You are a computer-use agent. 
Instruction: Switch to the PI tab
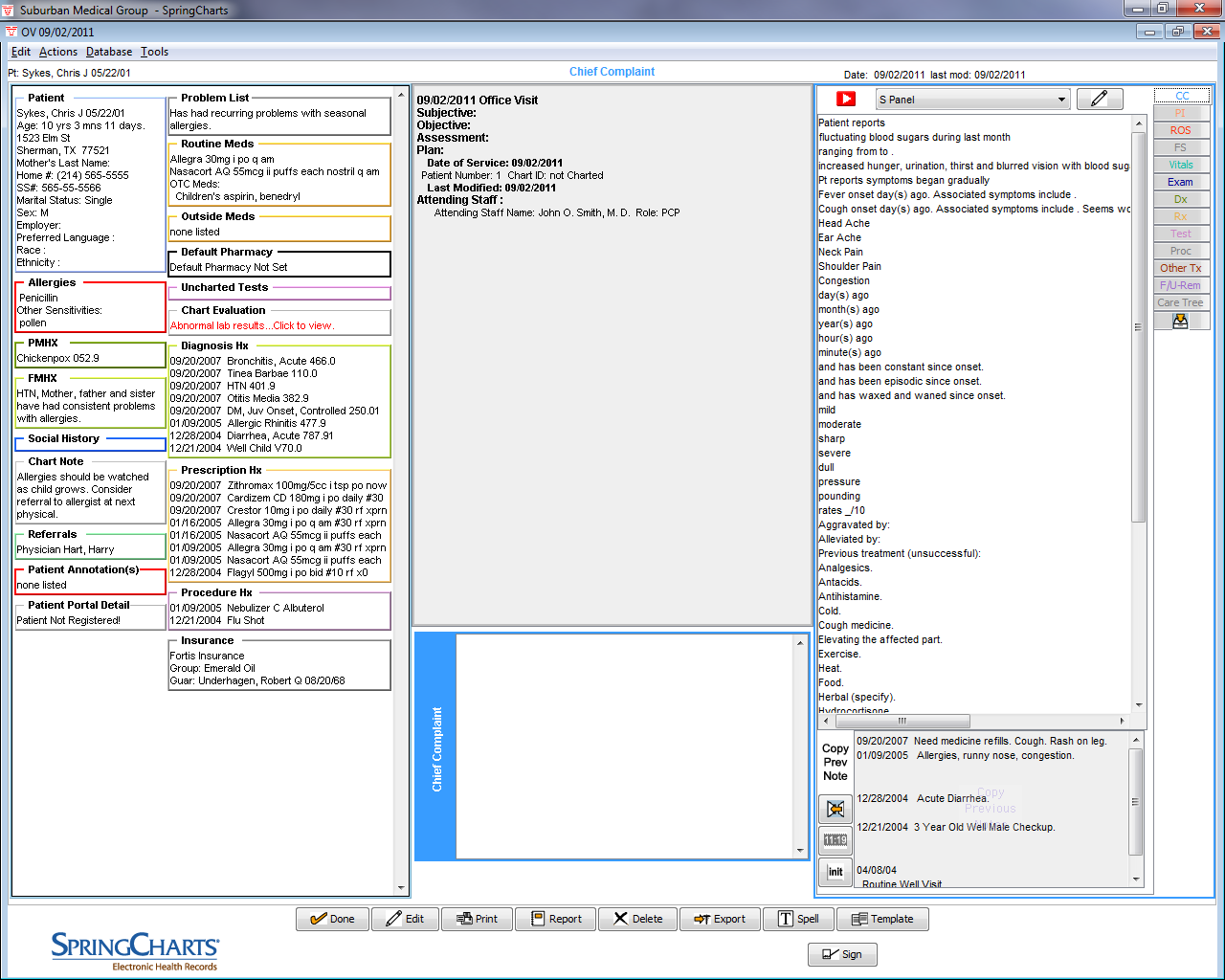(1182, 113)
